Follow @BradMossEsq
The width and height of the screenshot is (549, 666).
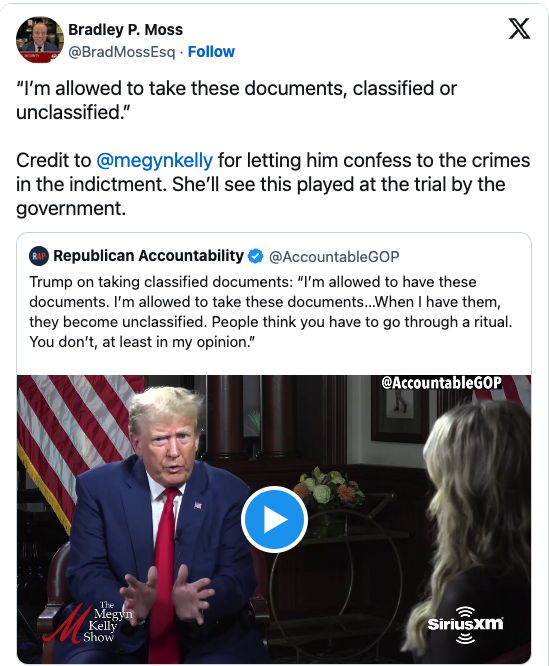coord(211,52)
